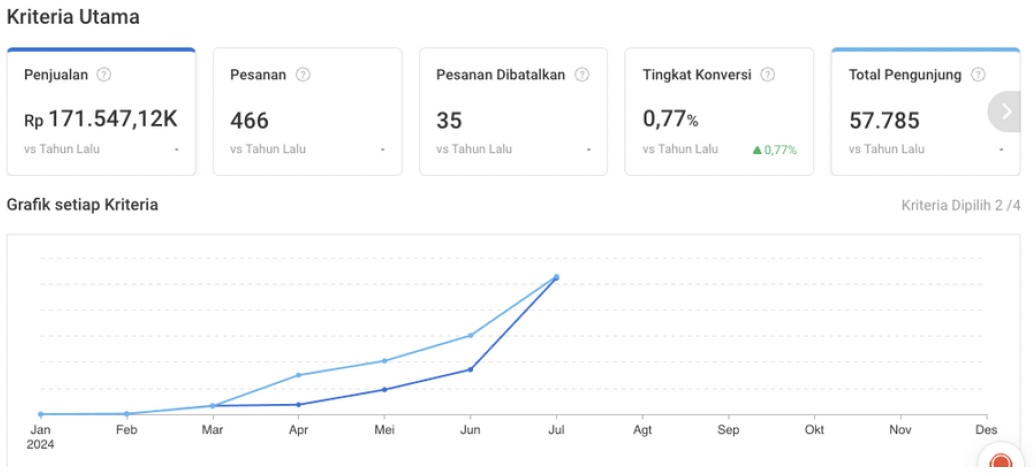Click the dark blue Jun data point

click(470, 370)
